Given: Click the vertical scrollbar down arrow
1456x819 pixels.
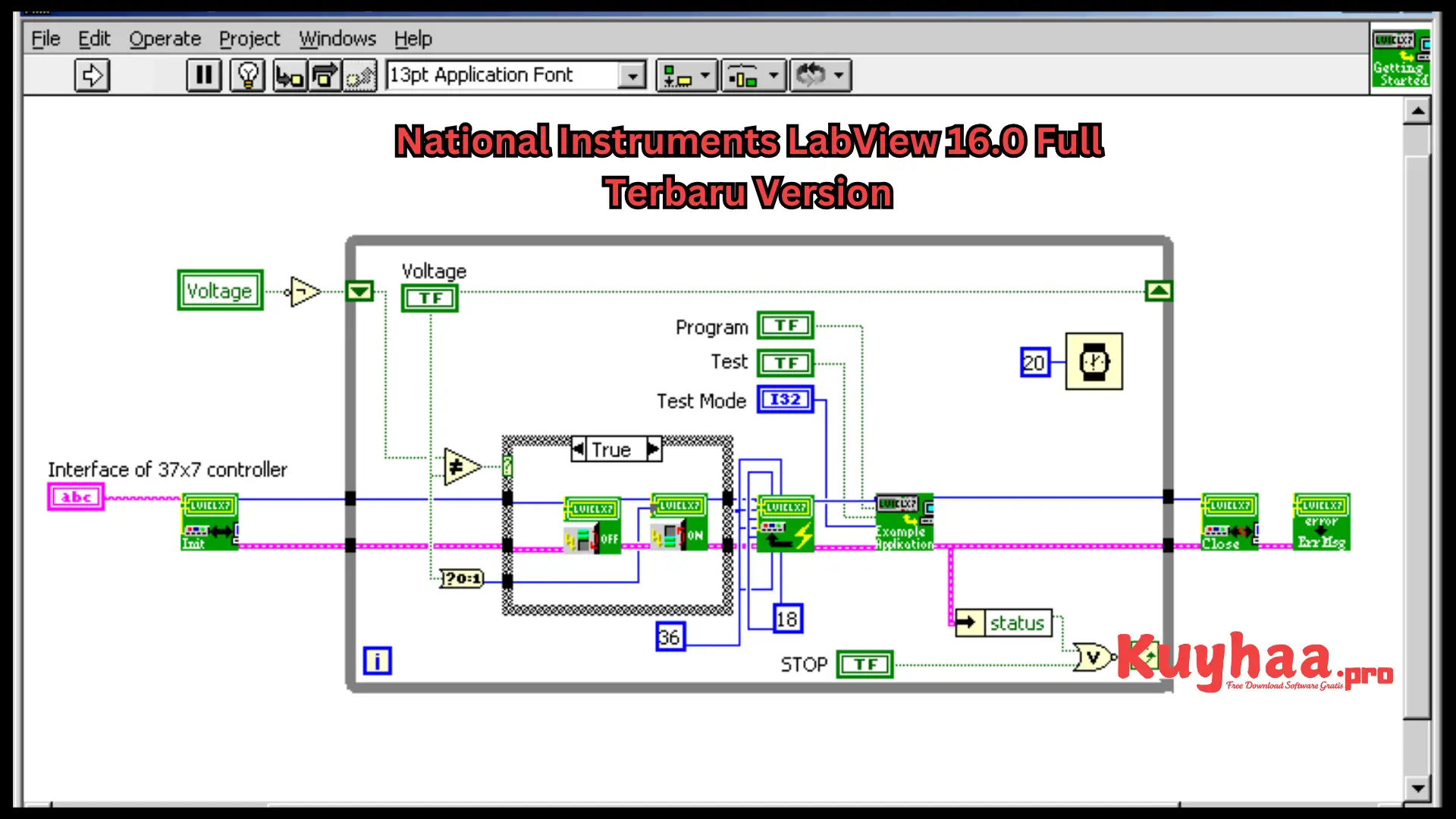Looking at the screenshot, I should (1417, 788).
